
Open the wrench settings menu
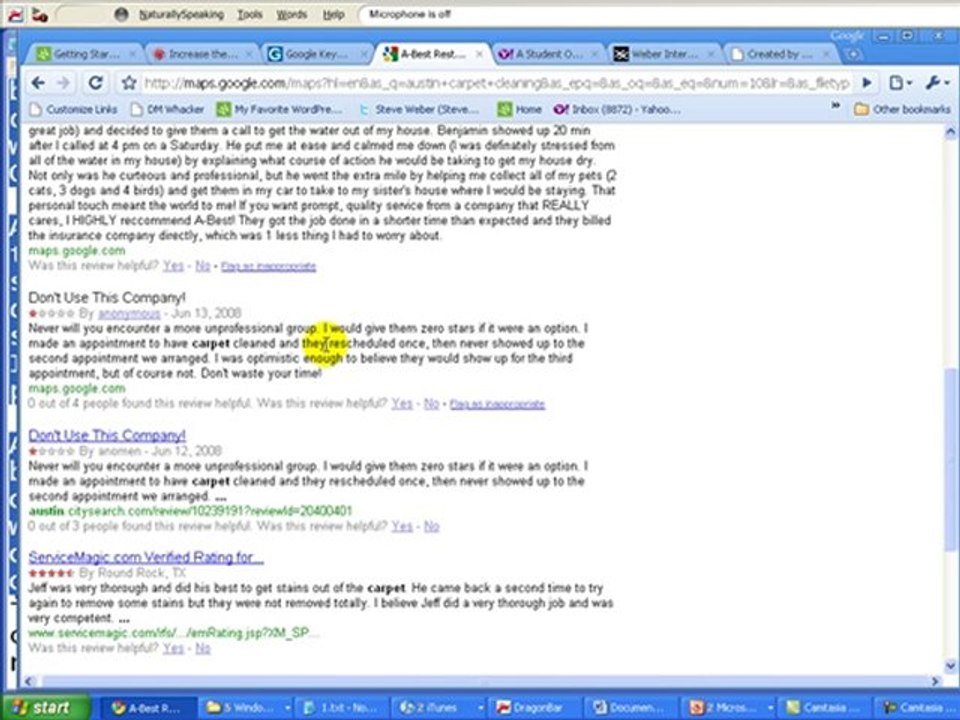936,83
